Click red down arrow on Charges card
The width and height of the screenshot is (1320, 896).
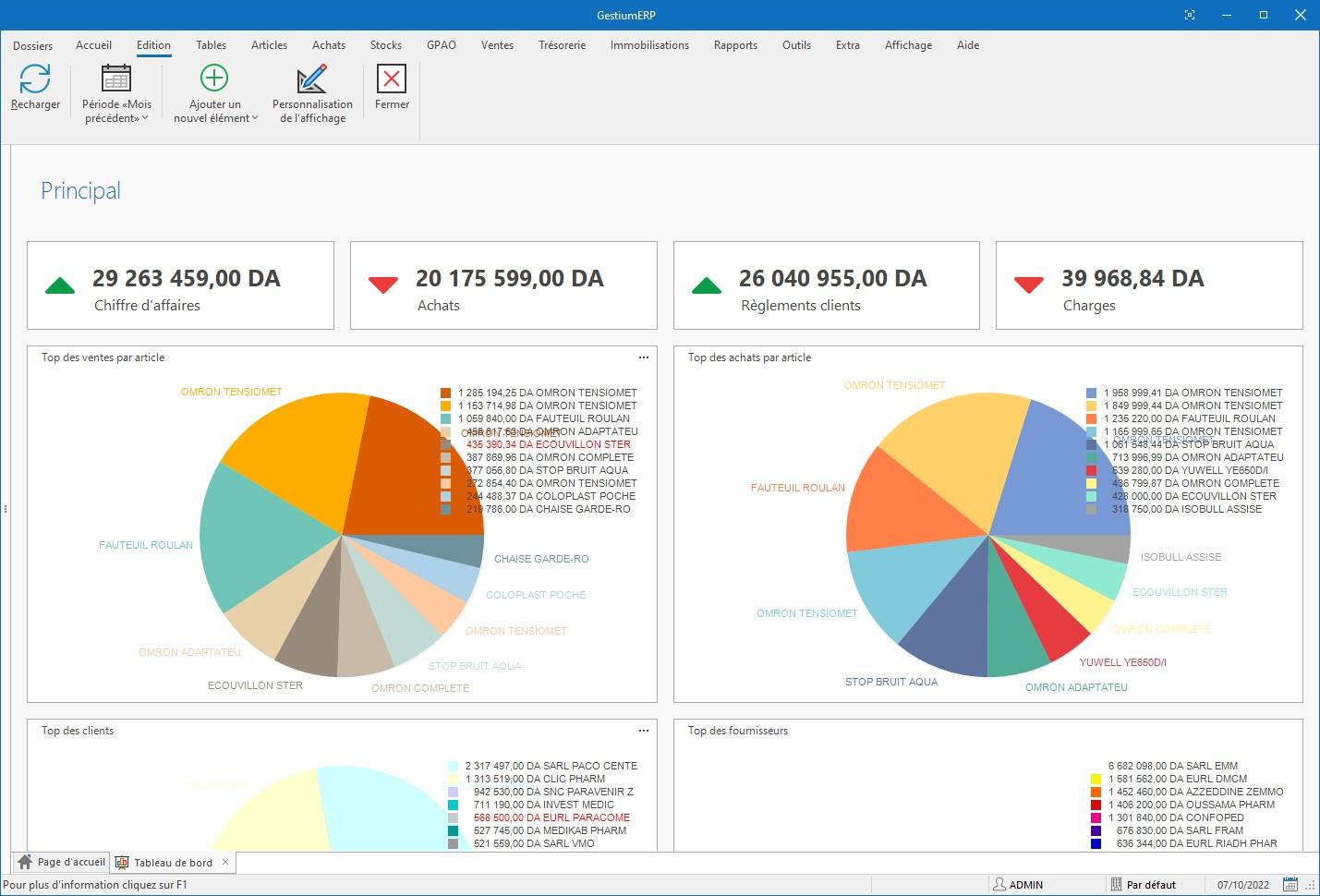1029,285
